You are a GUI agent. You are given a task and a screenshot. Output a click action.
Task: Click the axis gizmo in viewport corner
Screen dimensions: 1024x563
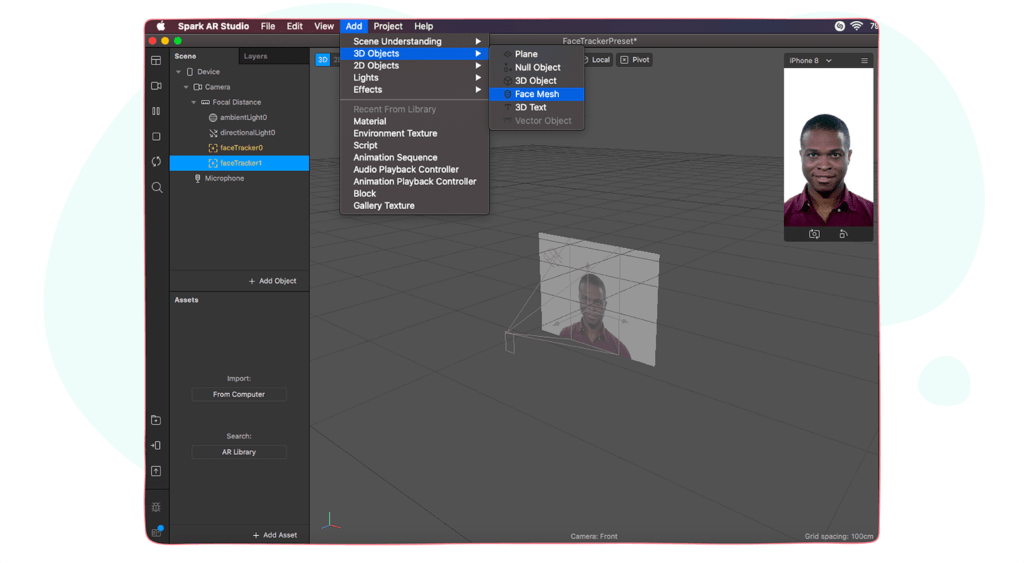(x=330, y=521)
